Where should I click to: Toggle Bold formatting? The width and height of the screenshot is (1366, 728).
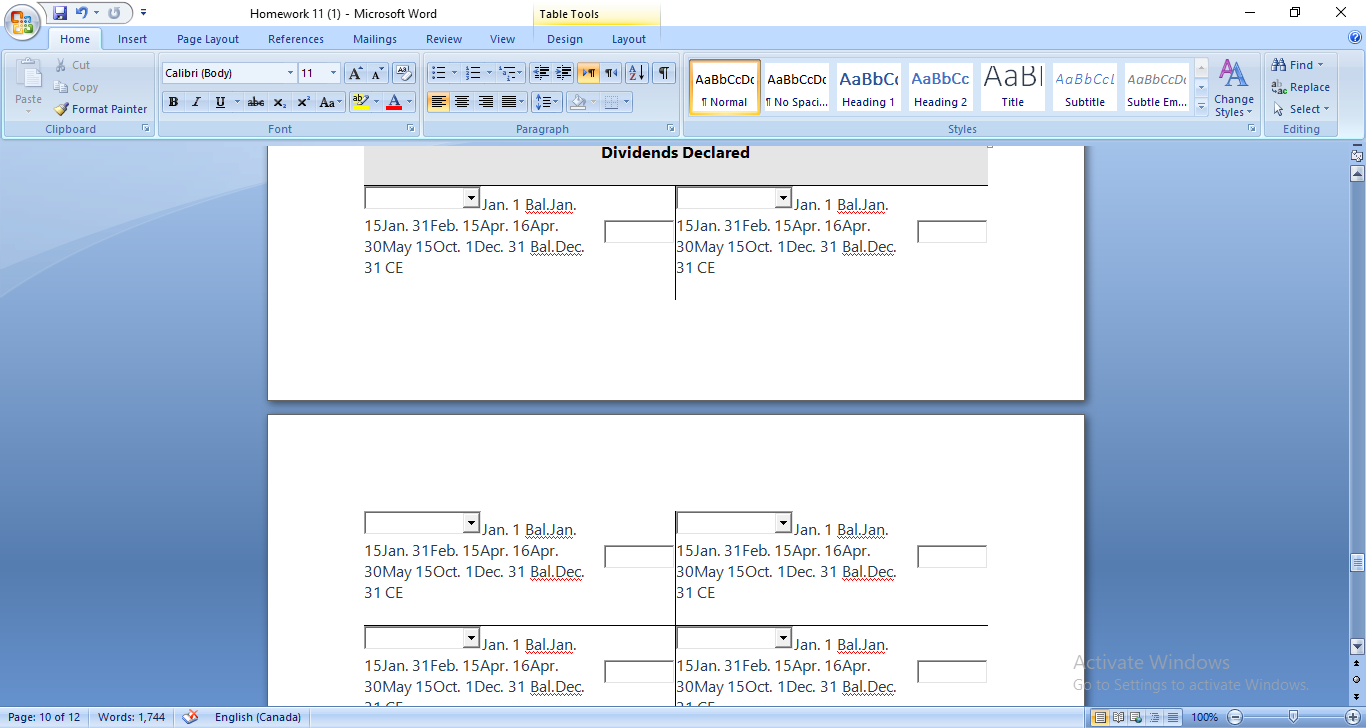(174, 102)
